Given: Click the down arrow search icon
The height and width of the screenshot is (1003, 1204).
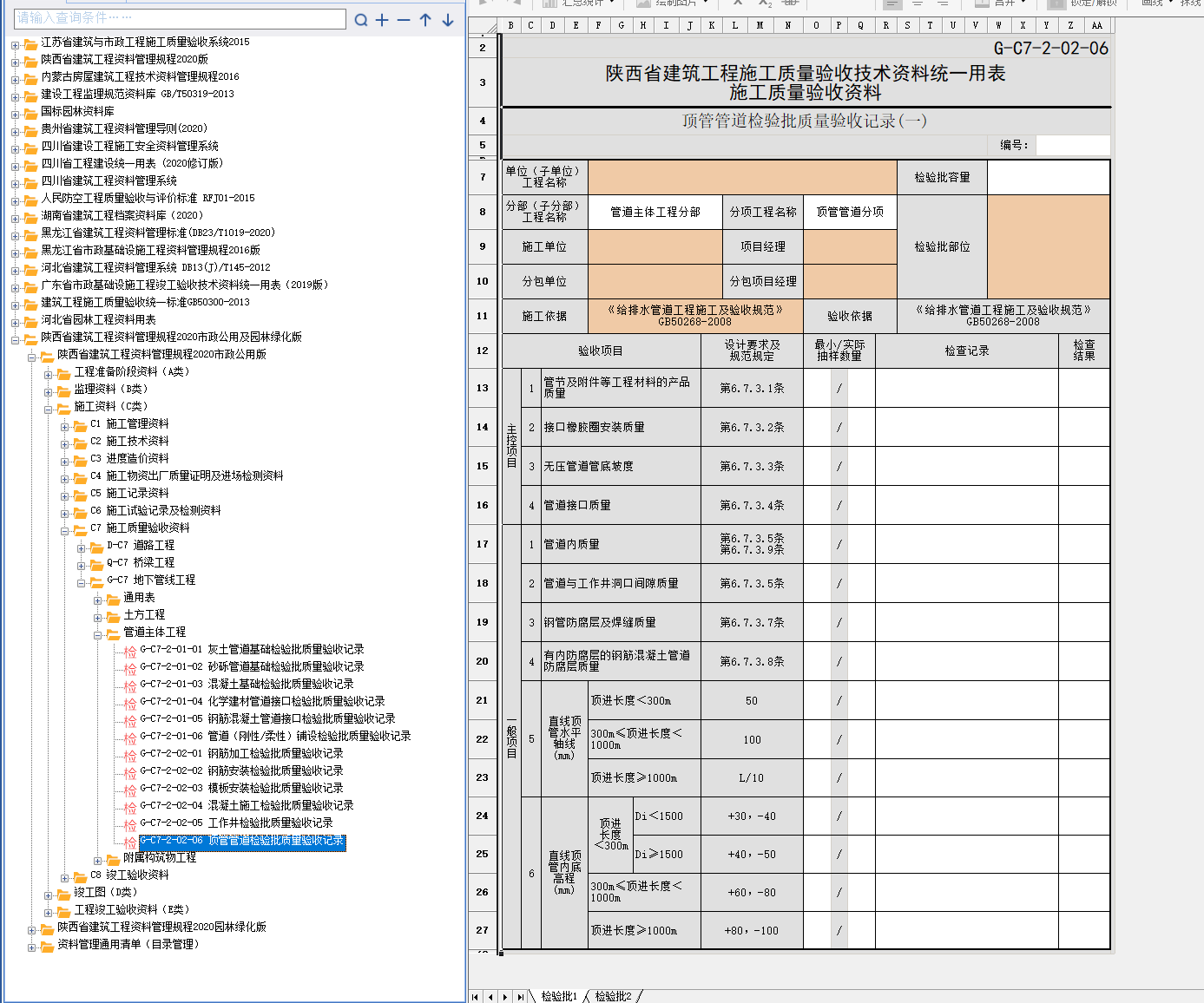Looking at the screenshot, I should point(448,20).
